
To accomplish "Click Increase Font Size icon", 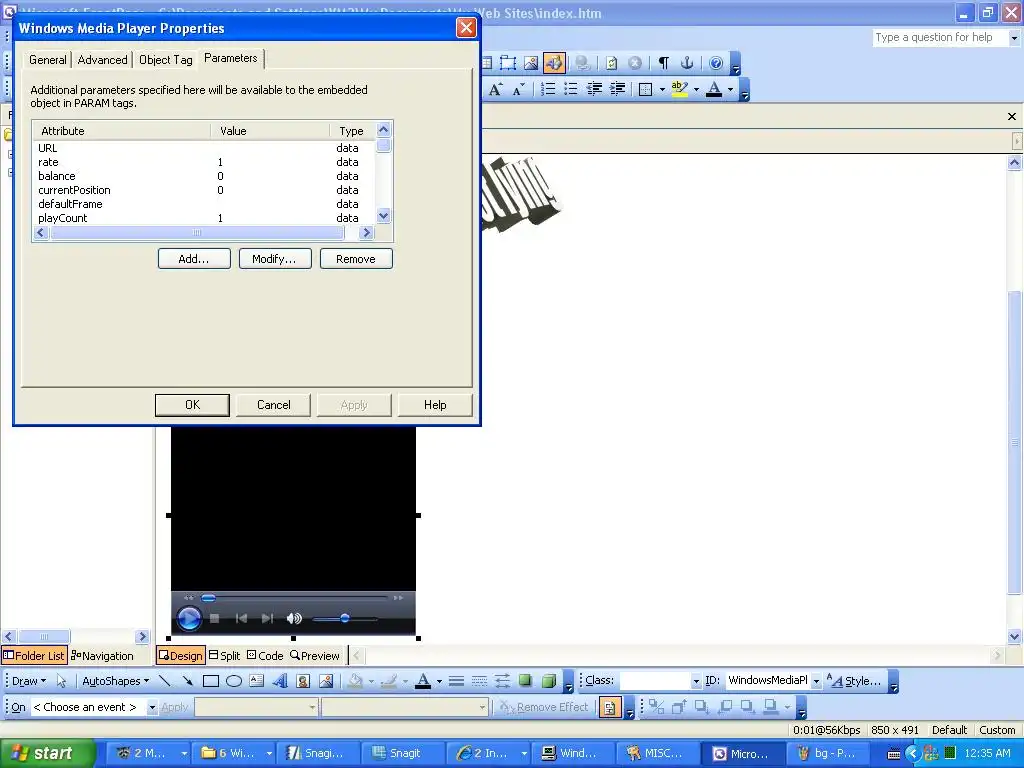I will pos(496,89).
